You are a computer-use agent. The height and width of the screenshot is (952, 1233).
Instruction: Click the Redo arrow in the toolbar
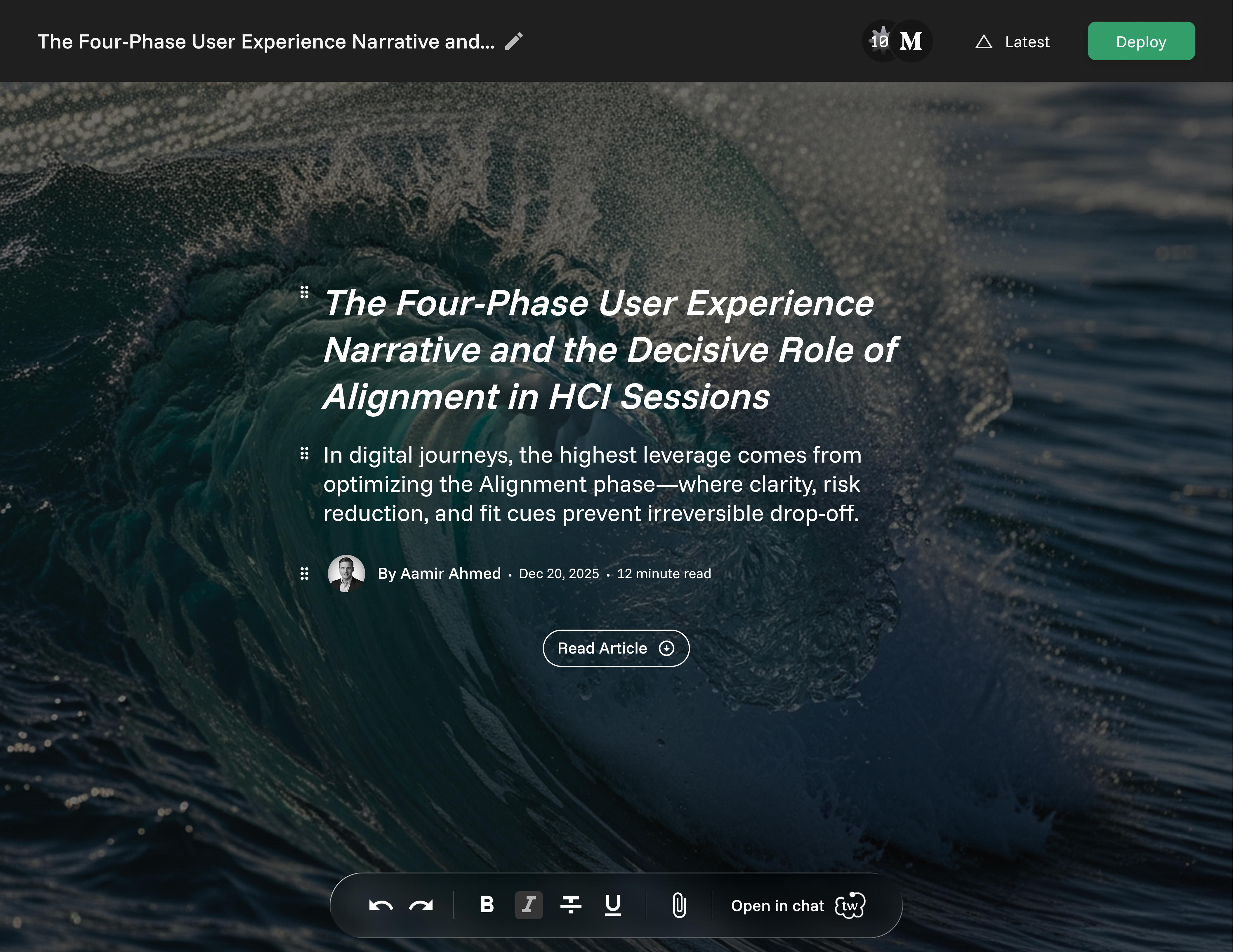click(x=421, y=906)
